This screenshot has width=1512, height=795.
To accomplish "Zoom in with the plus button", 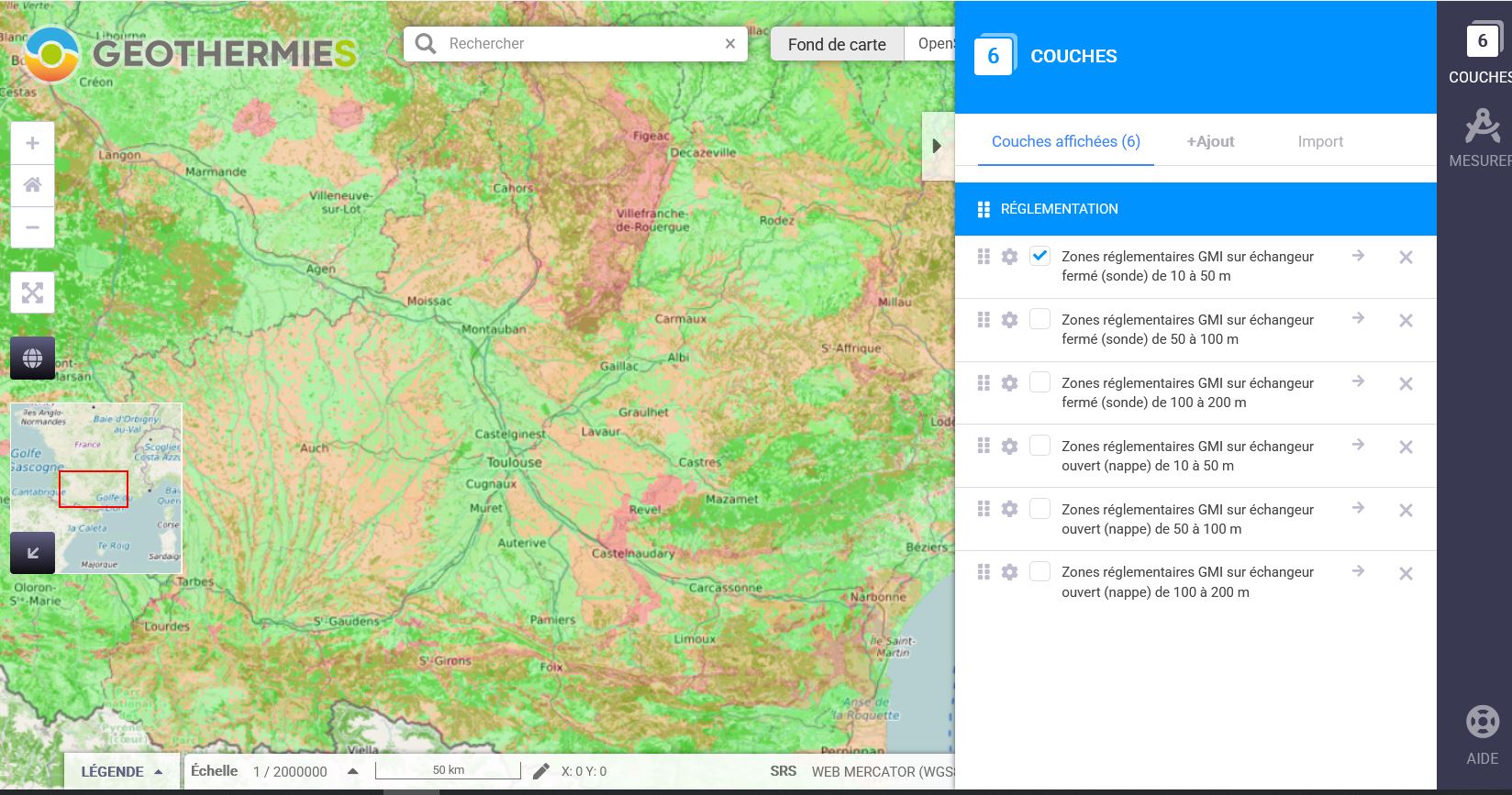I will 32,143.
